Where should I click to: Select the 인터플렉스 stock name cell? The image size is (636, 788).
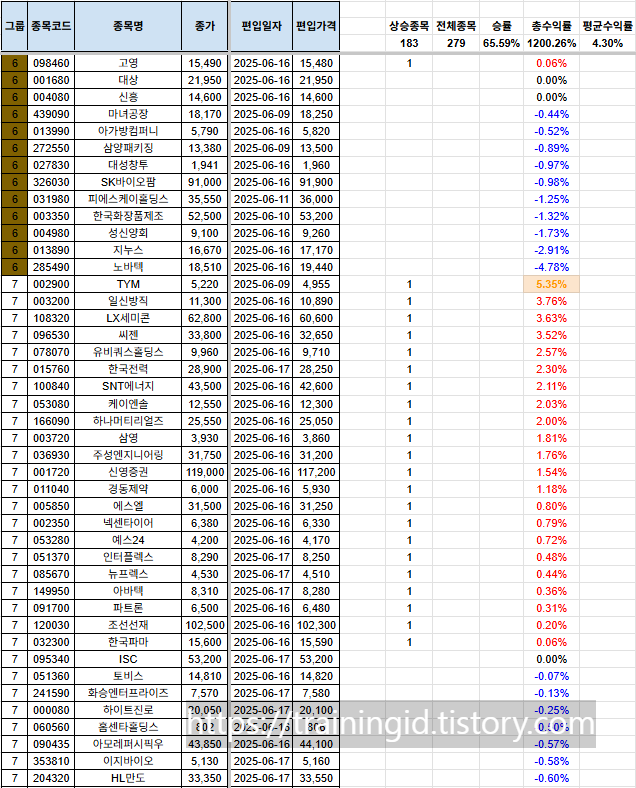(x=128, y=557)
